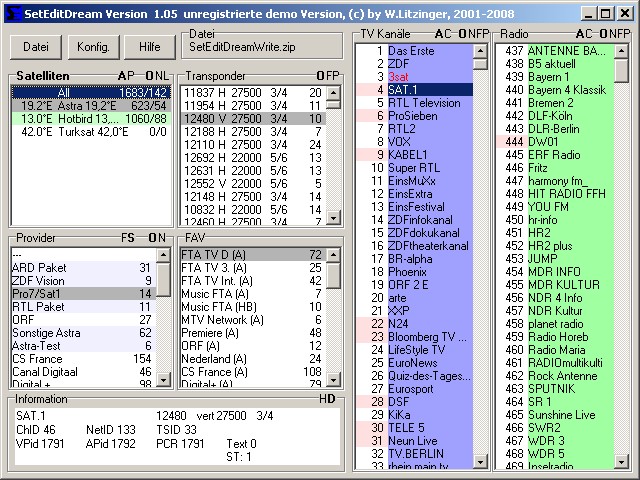Select transponder 11837 H 27500
The width and height of the screenshot is (640, 480).
tap(253, 93)
